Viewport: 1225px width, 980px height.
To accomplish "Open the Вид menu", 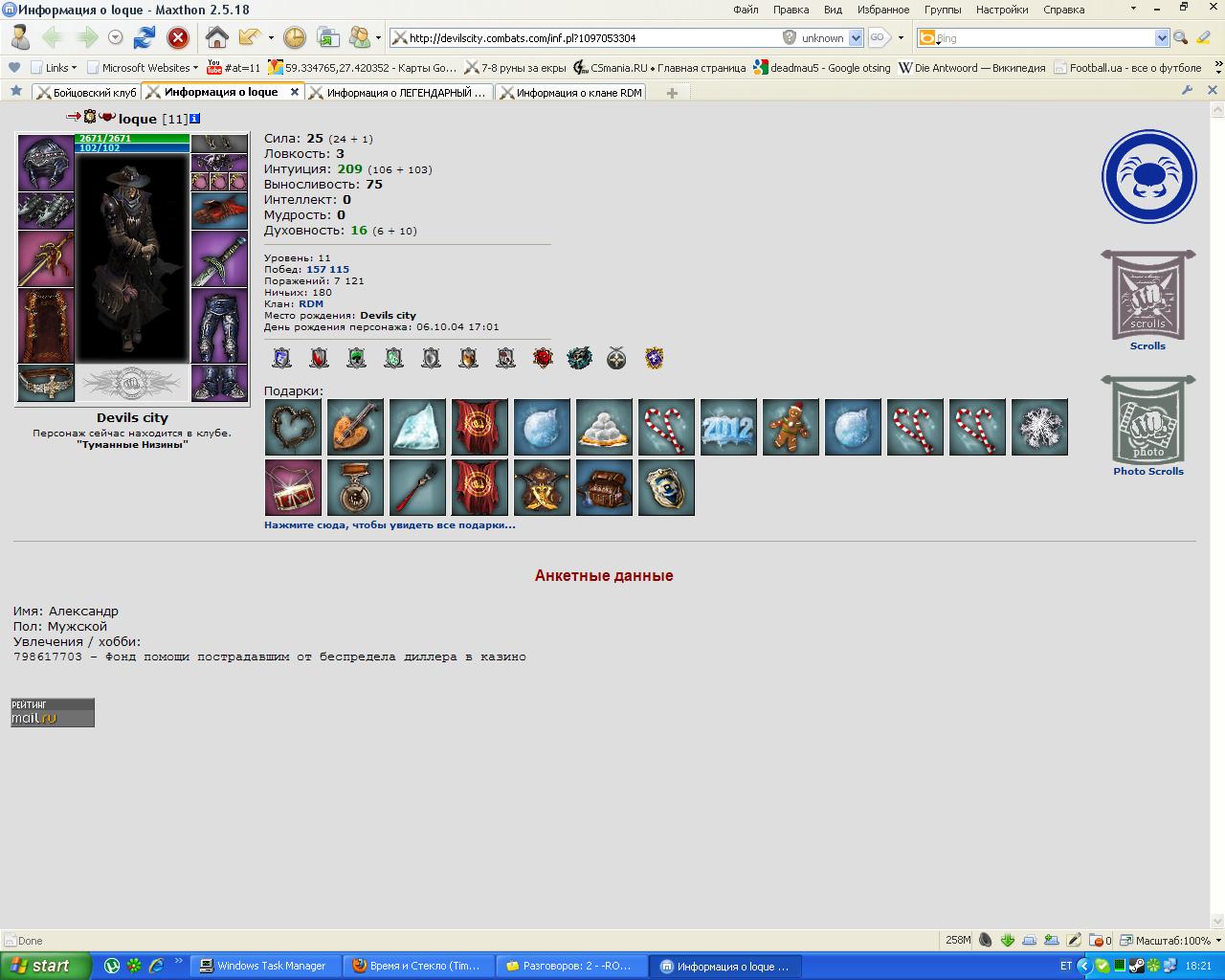I will point(833,10).
